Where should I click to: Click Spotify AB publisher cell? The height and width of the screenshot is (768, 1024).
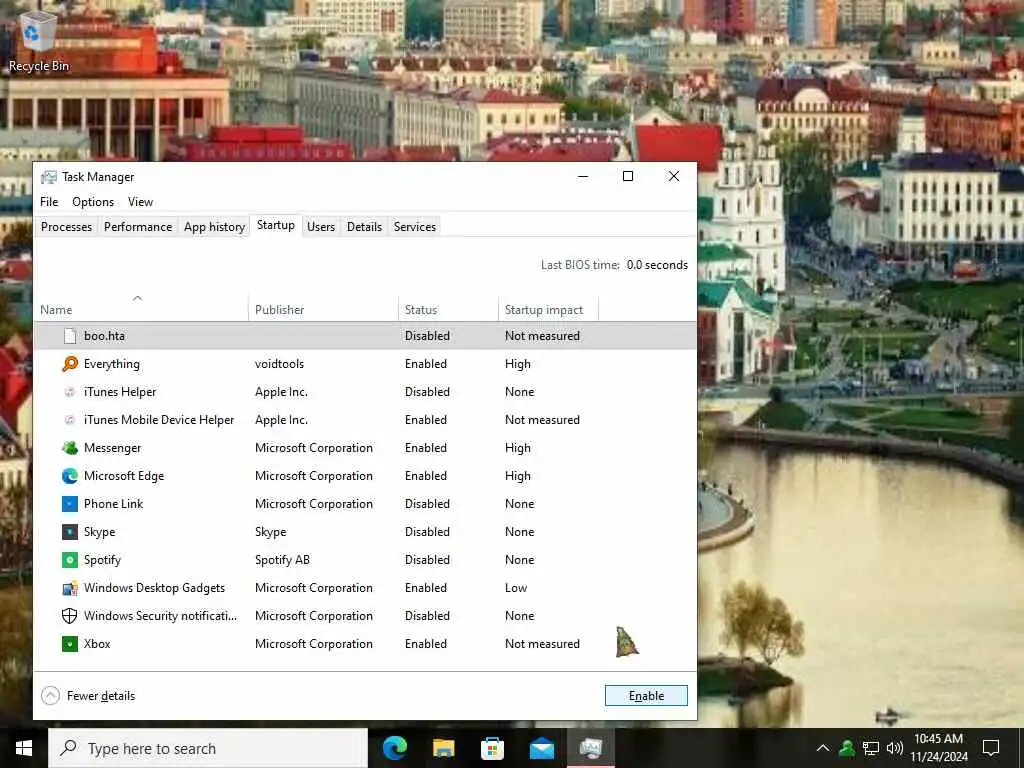[x=282, y=560]
